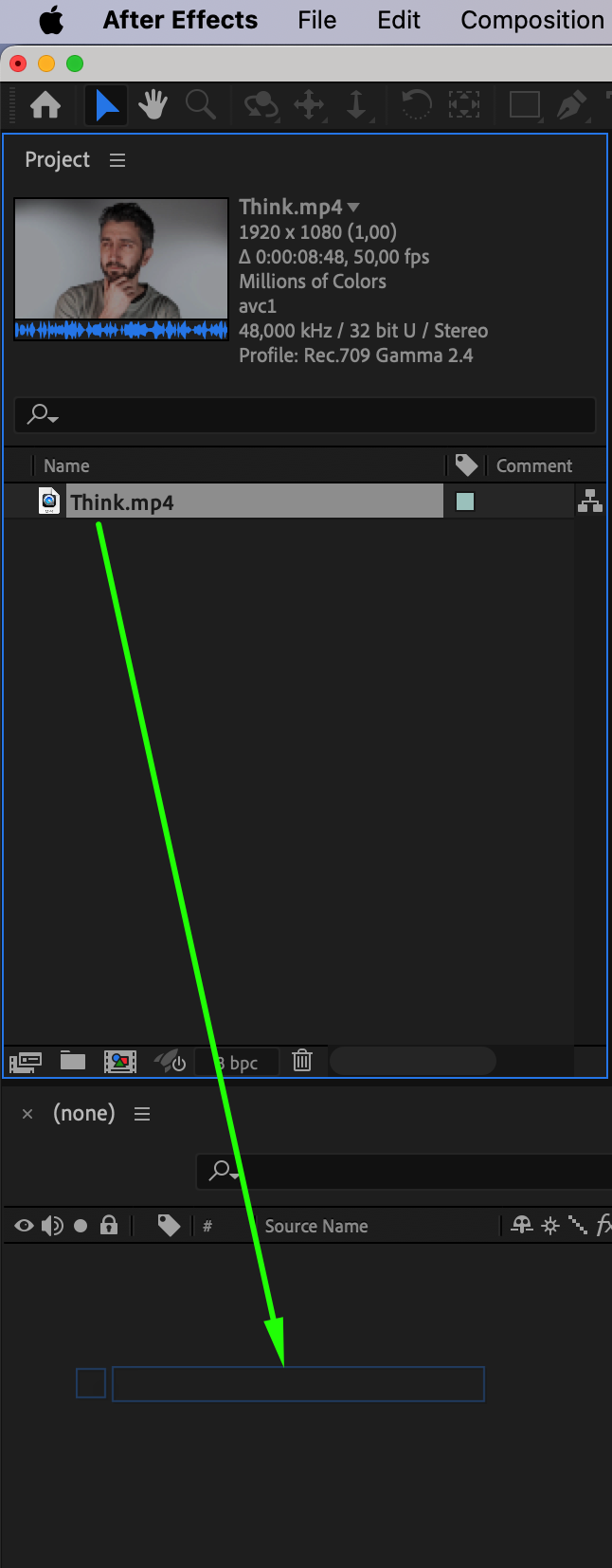The image size is (612, 1568).
Task: Click the Rotation tool icon
Action: coord(415,104)
